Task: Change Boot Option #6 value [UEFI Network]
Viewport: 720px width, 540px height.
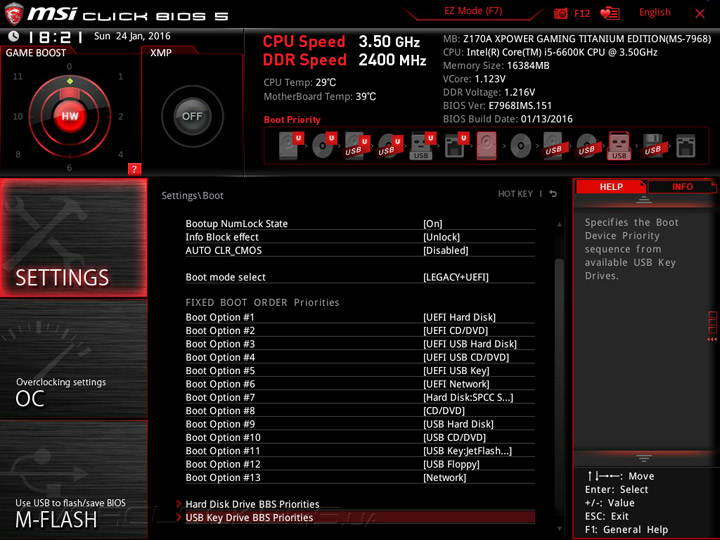Action: pyautogui.click(x=456, y=383)
